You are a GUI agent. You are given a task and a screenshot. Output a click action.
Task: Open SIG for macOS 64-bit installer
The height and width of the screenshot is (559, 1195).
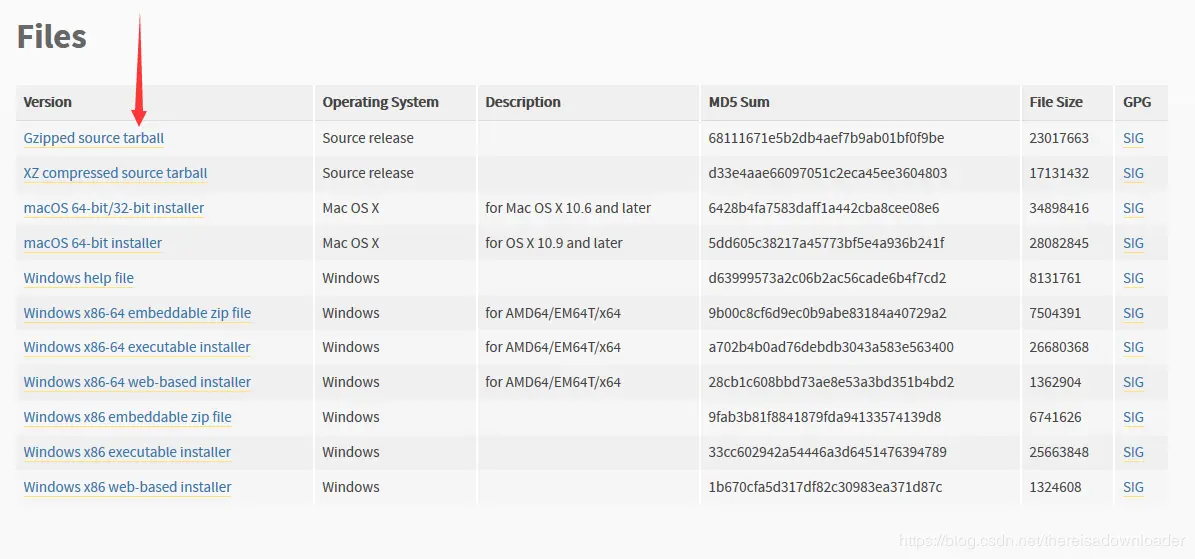[1133, 243]
